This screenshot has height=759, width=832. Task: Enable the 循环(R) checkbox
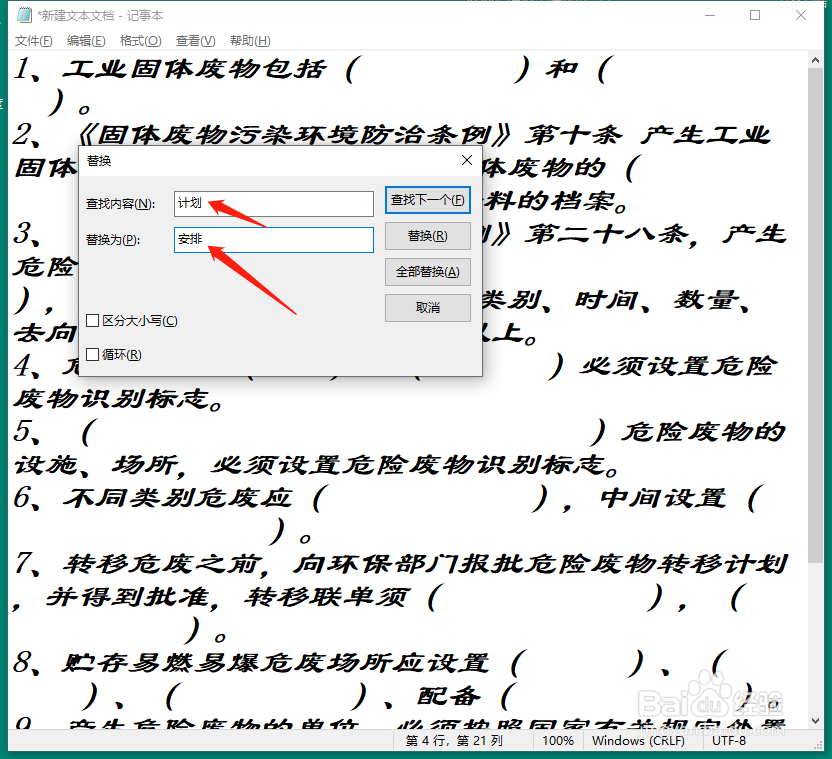tap(92, 354)
